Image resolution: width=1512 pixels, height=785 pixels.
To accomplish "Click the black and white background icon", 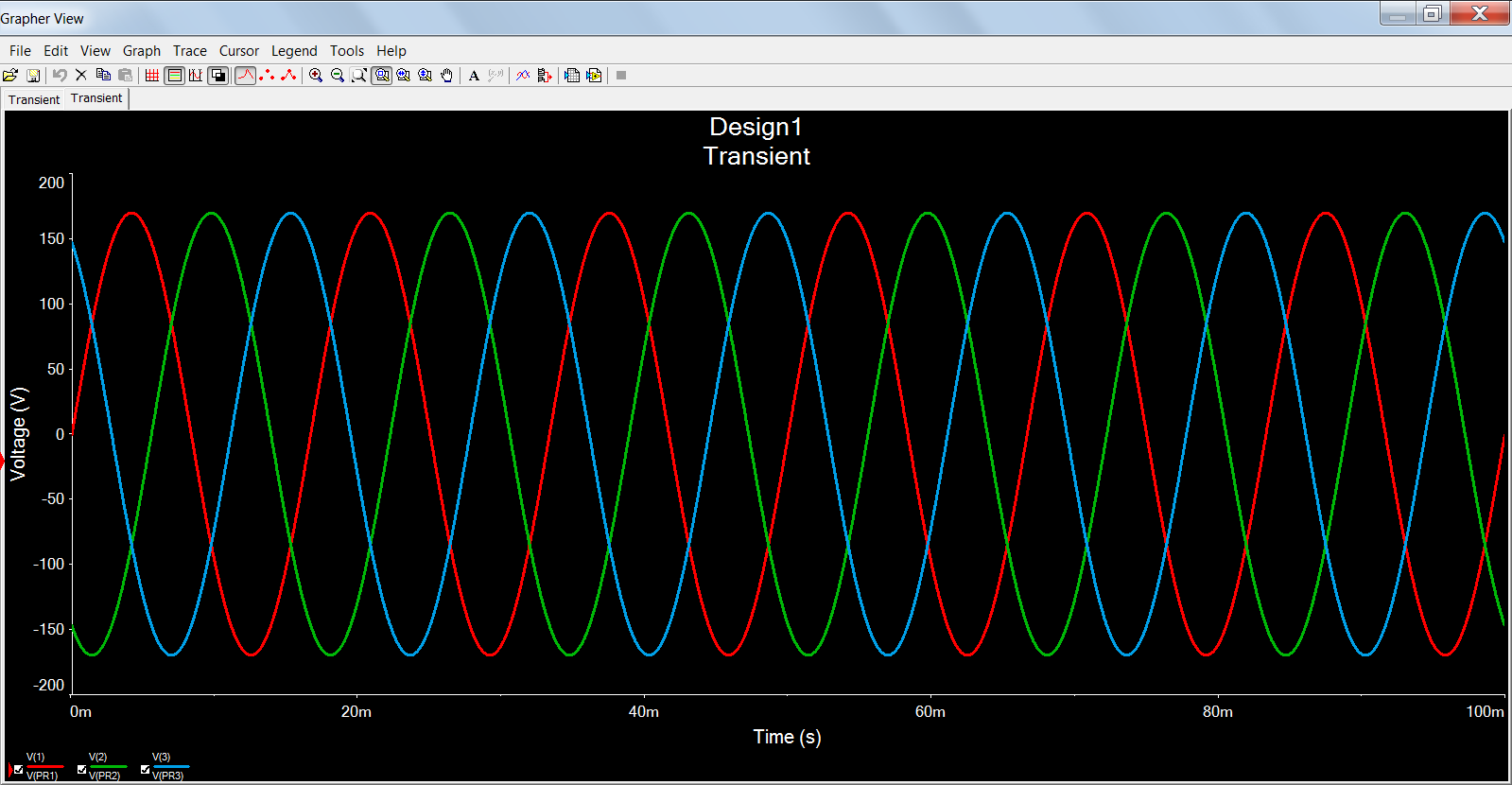I will [218, 76].
